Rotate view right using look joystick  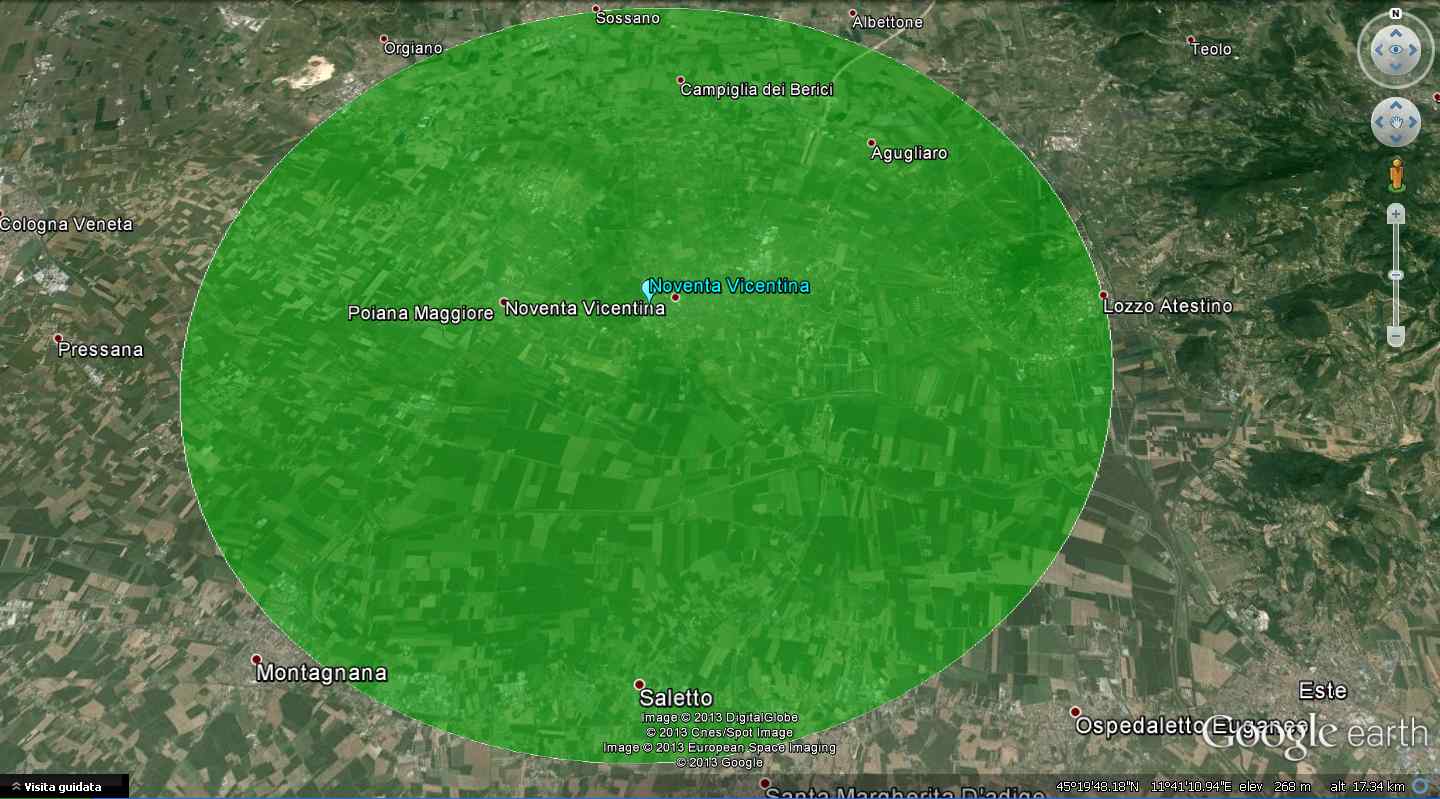coord(1413,49)
